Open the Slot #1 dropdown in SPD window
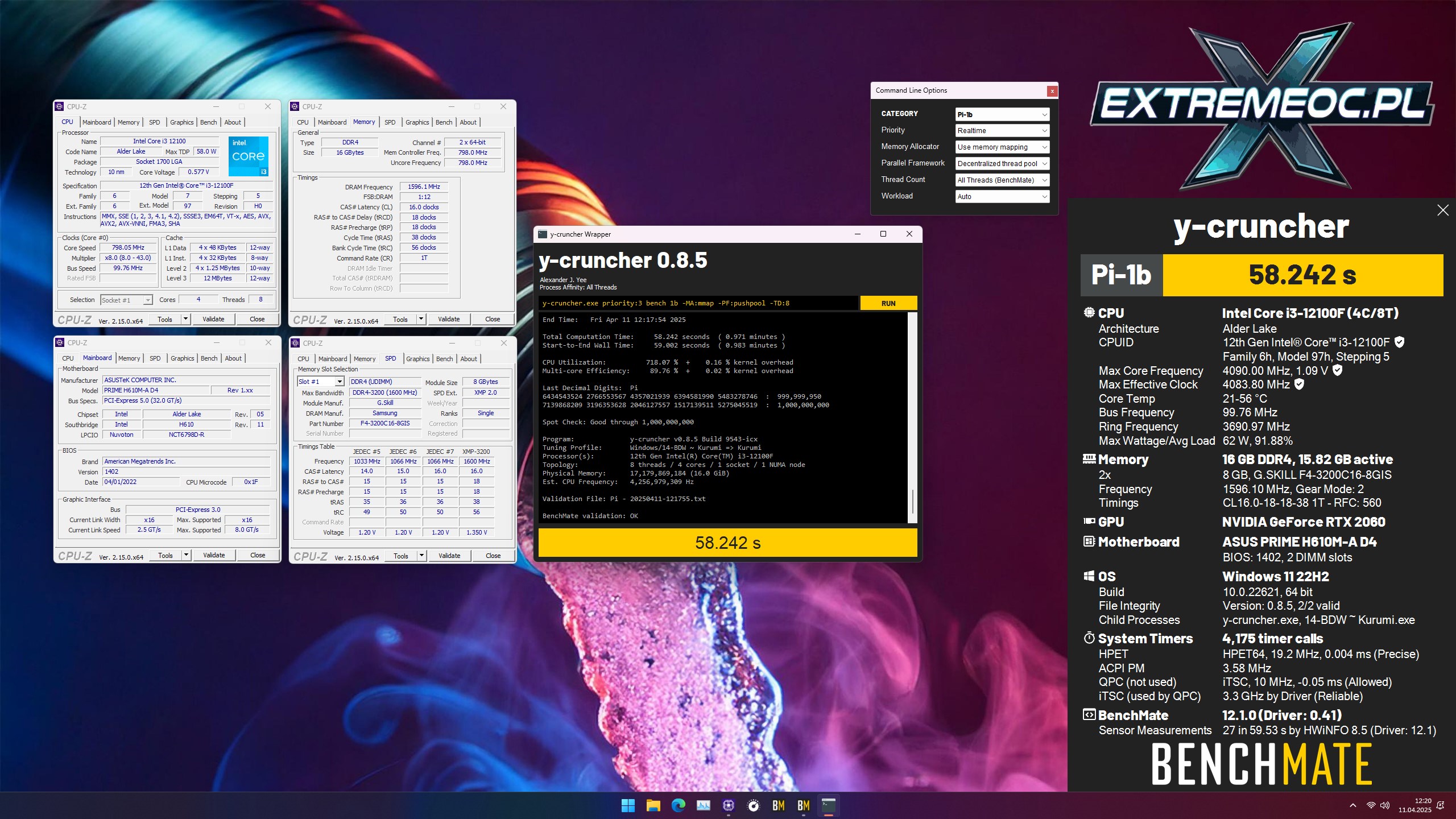Screen dimensions: 1456x819 [x=321, y=382]
